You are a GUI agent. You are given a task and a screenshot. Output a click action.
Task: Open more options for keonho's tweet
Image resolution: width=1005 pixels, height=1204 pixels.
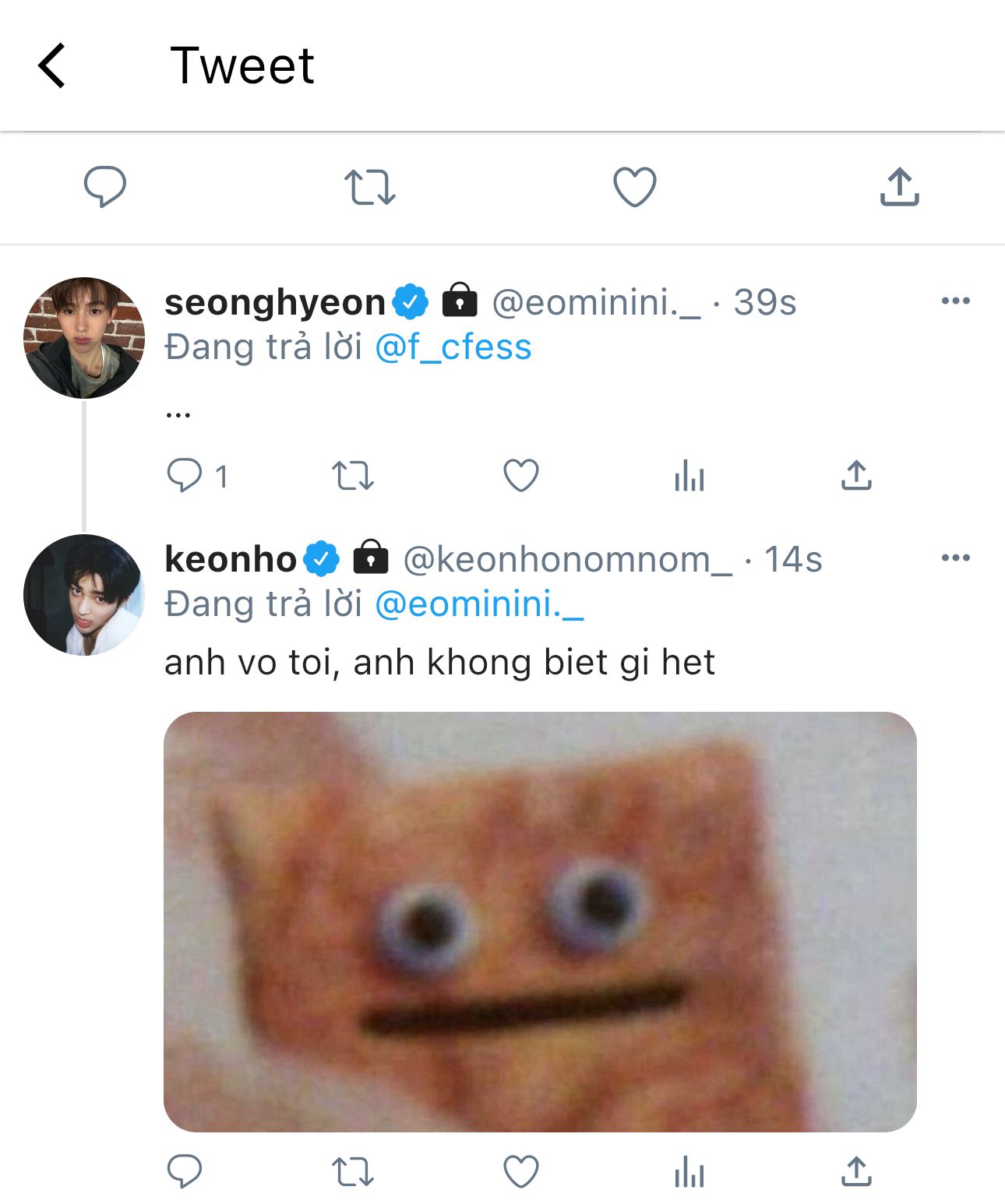(x=956, y=558)
